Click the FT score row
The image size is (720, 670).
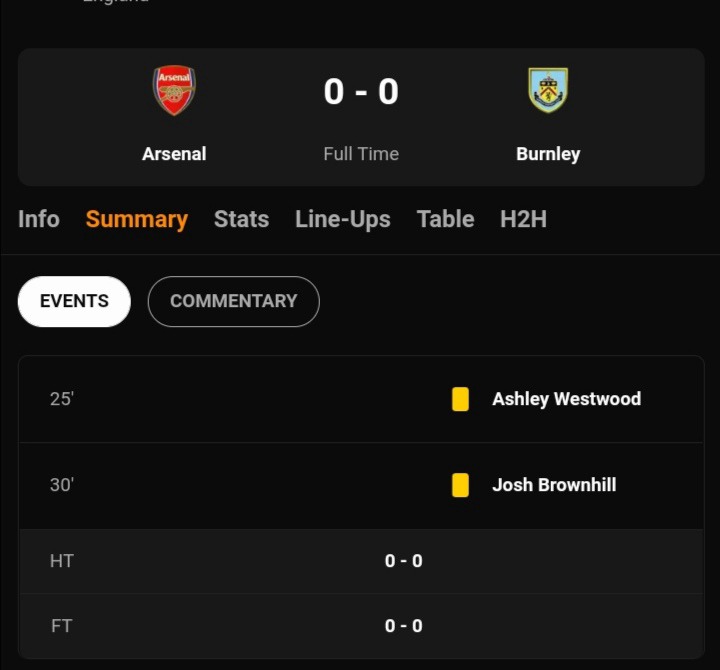pos(361,626)
